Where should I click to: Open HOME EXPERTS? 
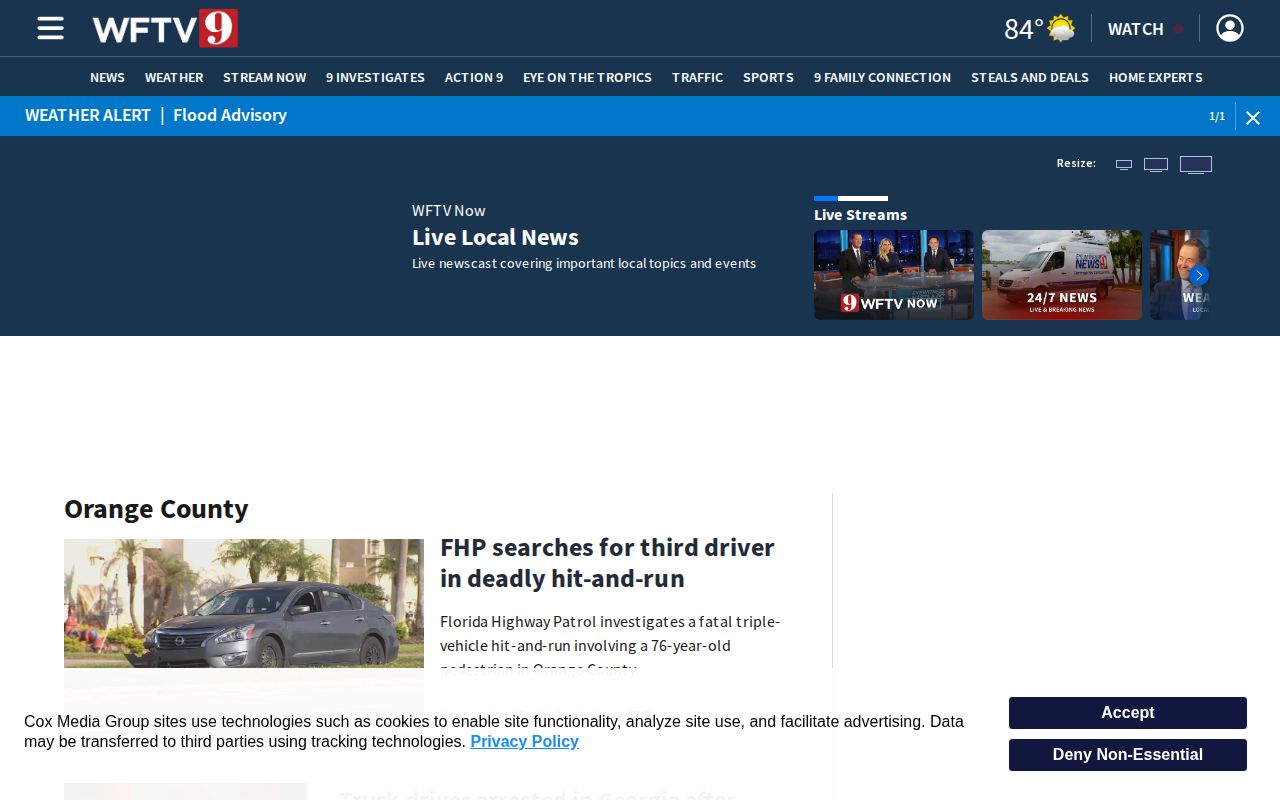(x=1156, y=77)
